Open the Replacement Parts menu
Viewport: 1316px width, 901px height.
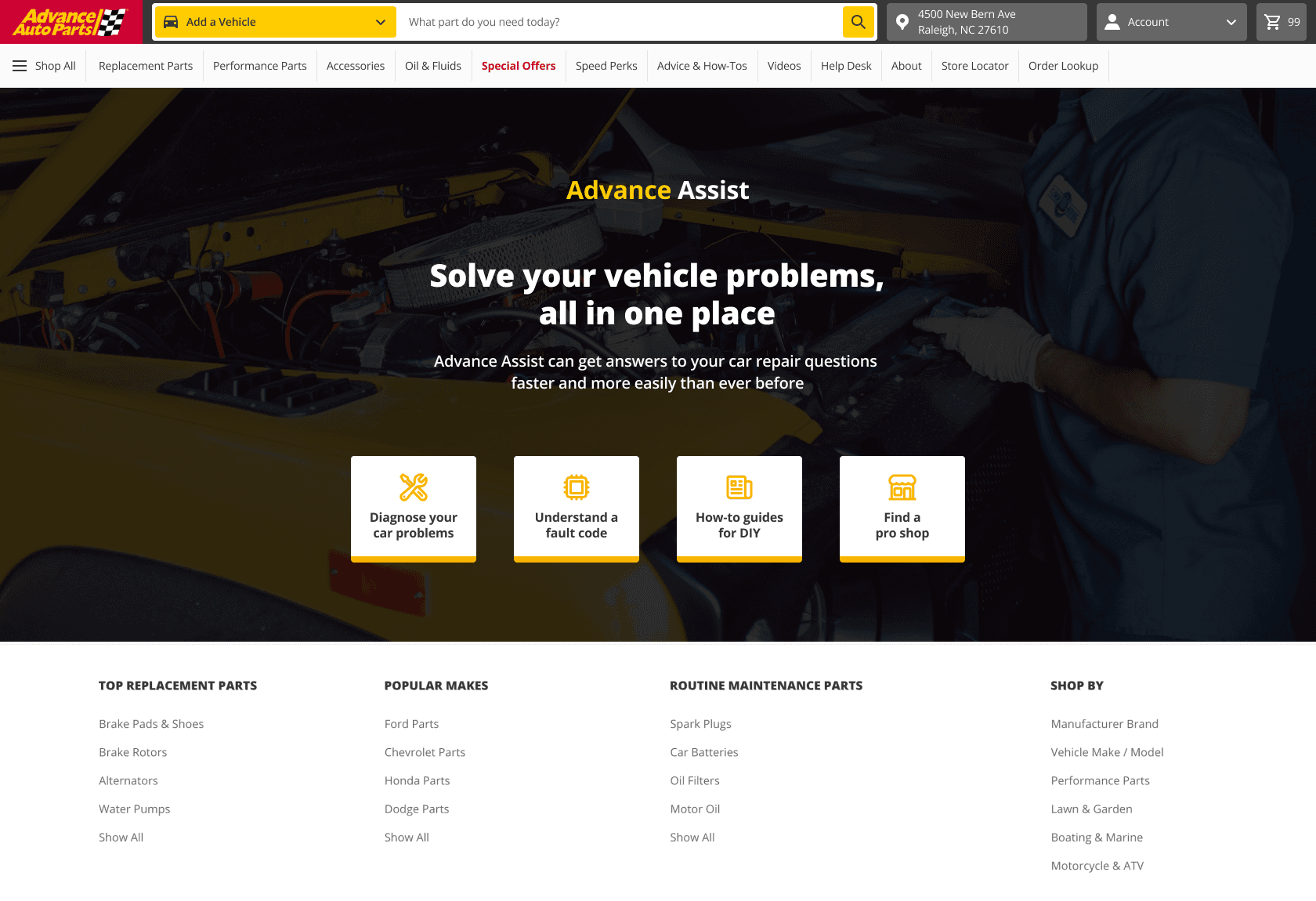(x=146, y=66)
